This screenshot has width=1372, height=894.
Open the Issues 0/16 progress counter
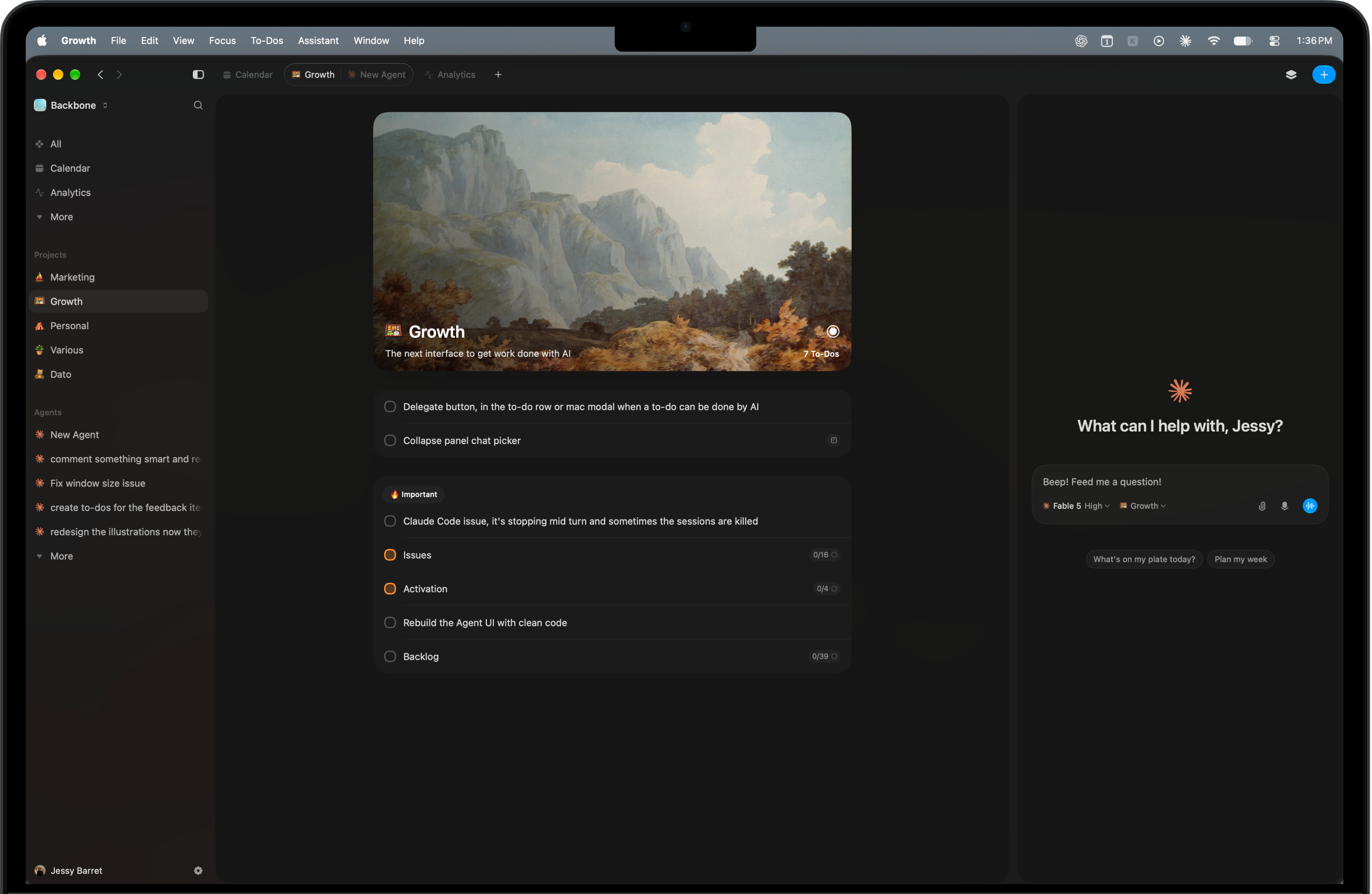click(825, 554)
